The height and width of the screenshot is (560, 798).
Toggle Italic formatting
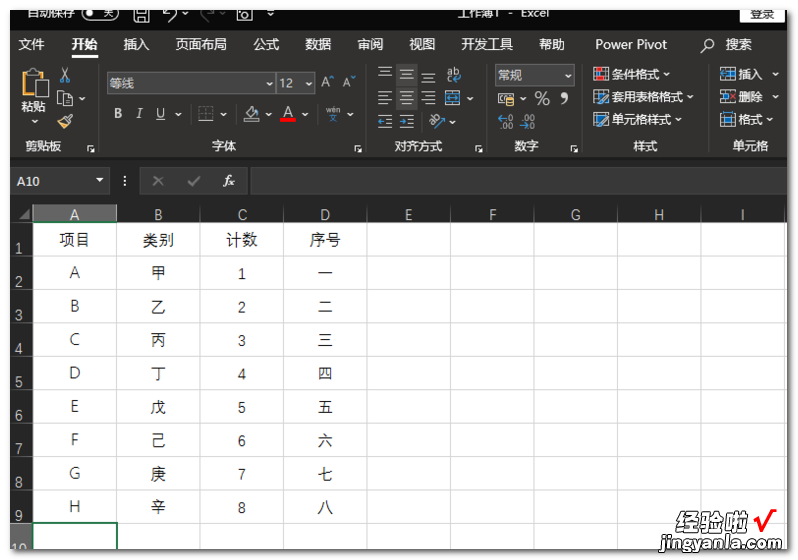(x=139, y=114)
